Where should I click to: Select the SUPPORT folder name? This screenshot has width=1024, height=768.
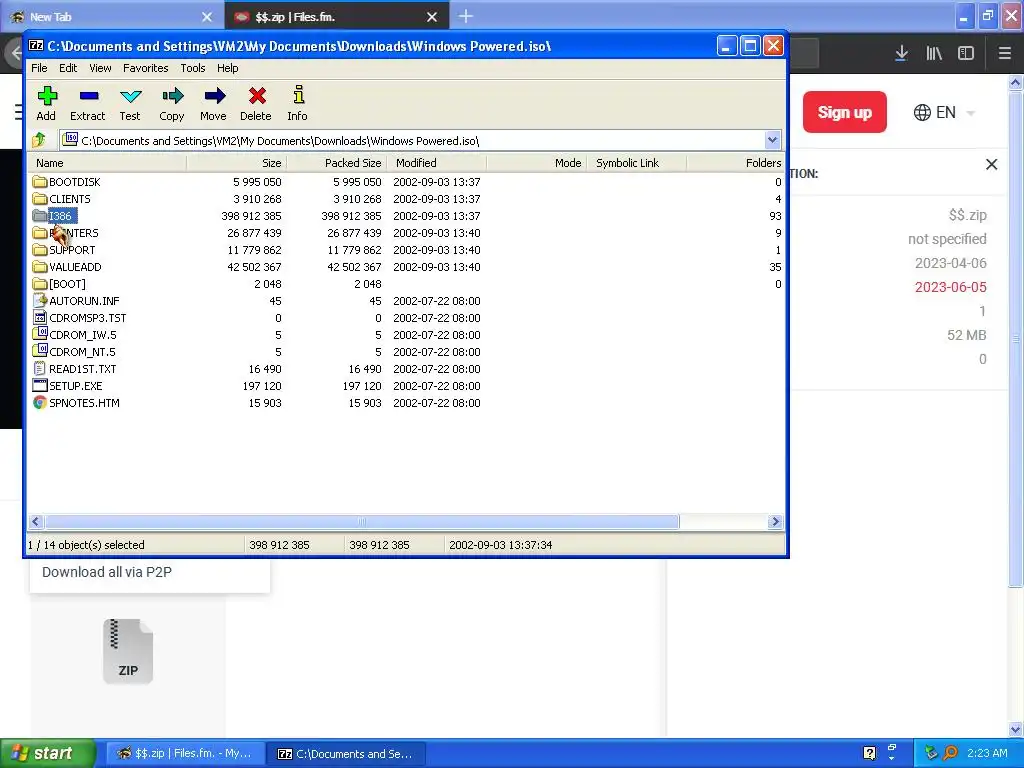point(72,249)
